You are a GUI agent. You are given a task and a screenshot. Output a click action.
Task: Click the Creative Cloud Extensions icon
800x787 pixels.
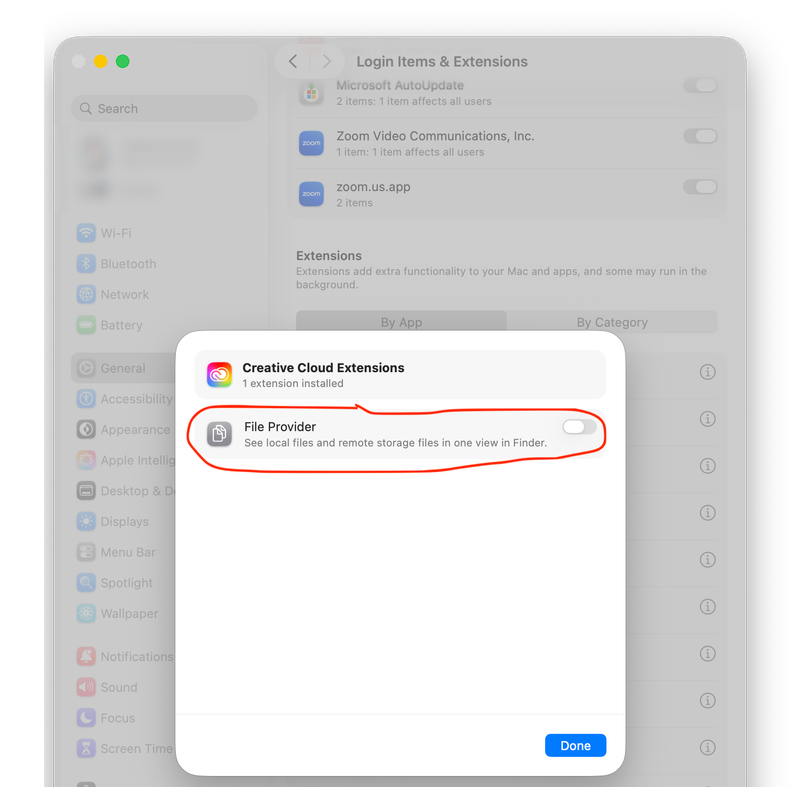(219, 375)
